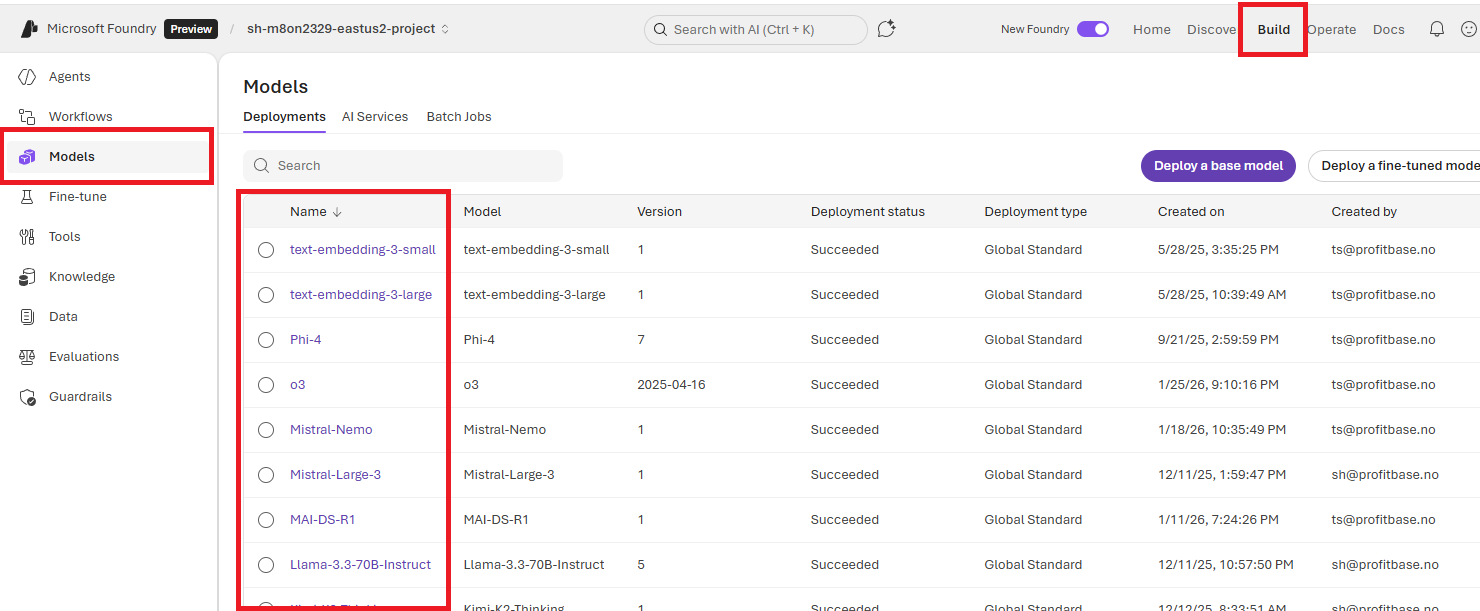Screen dimensions: 1480x611
Task: Click Deploy a base model button
Action: click(x=1218, y=166)
